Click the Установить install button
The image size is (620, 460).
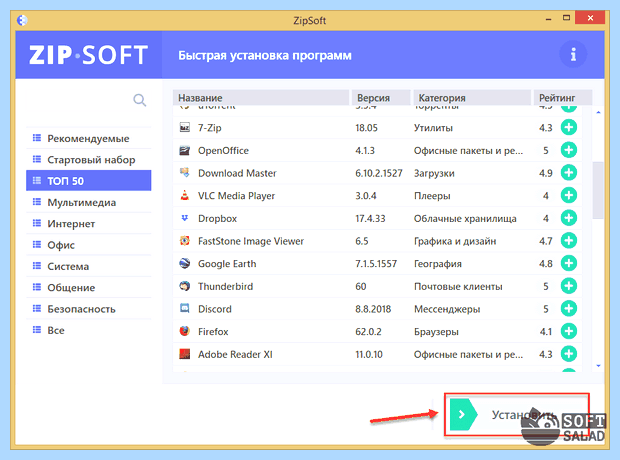tap(517, 415)
